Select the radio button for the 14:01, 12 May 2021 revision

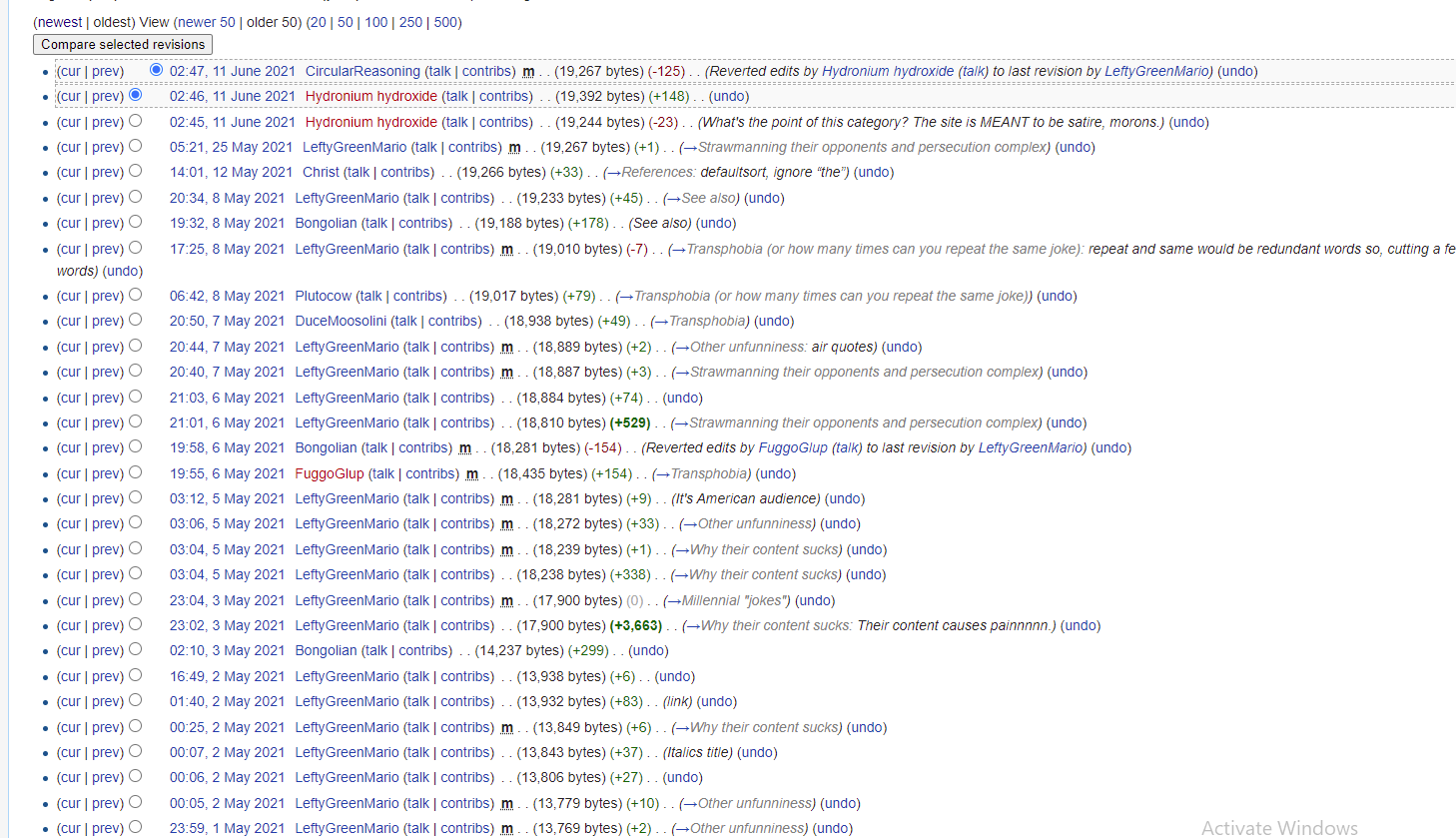(135, 171)
